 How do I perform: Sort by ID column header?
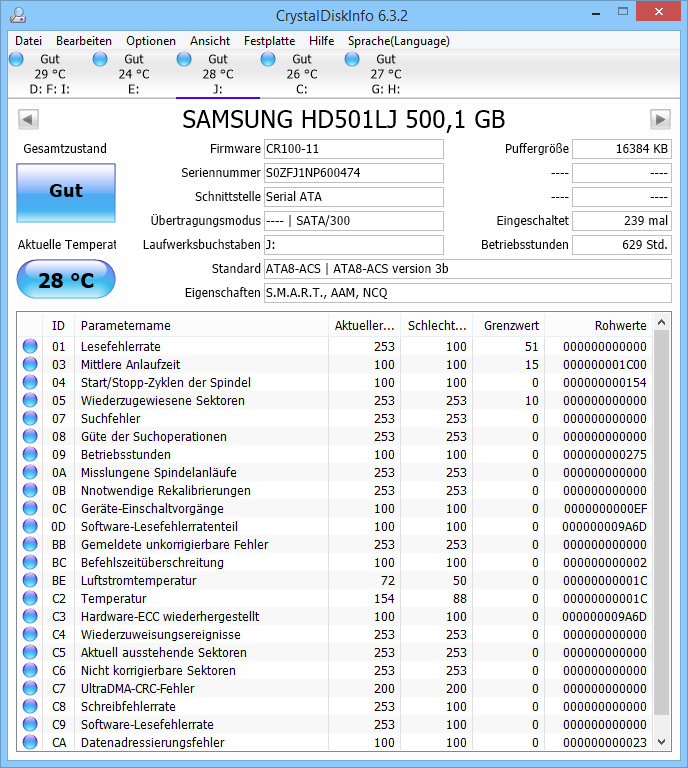pyautogui.click(x=58, y=325)
